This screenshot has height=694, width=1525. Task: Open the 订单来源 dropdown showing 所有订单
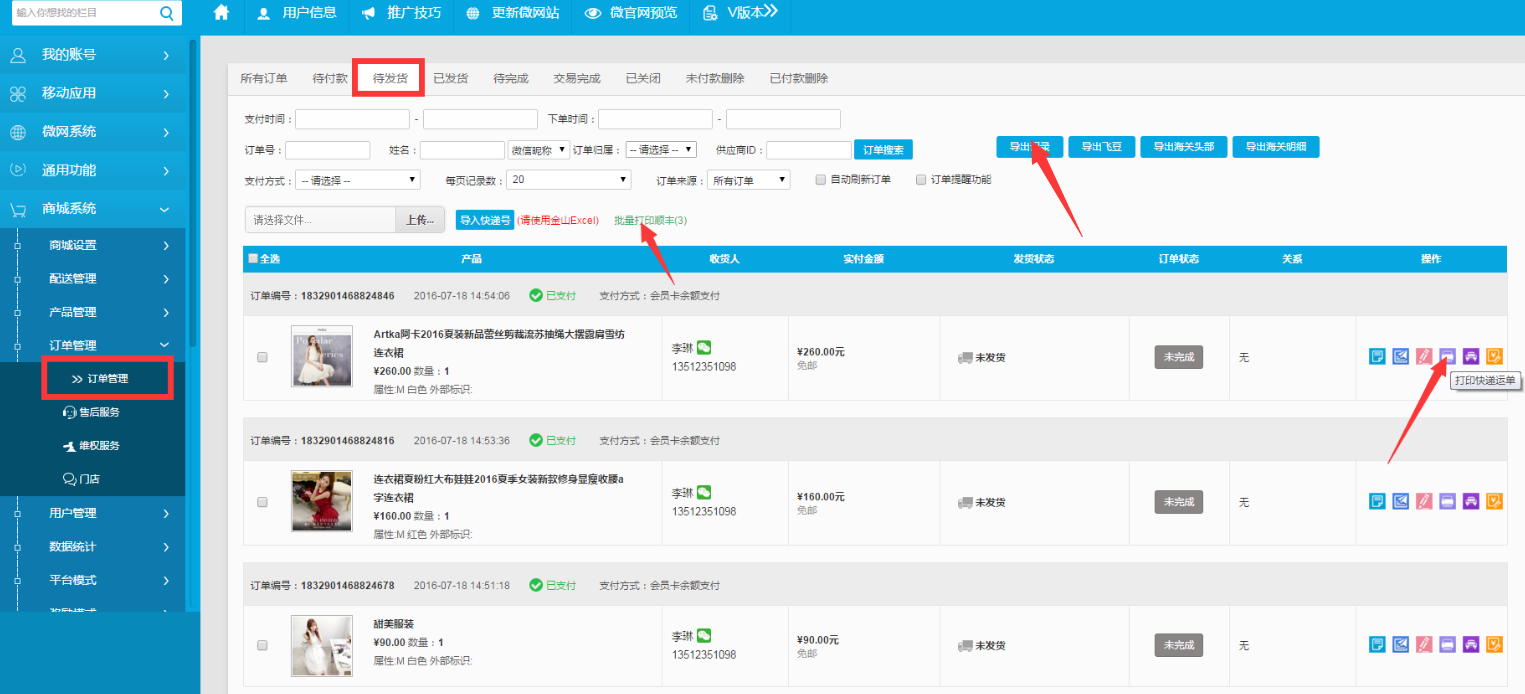(748, 180)
